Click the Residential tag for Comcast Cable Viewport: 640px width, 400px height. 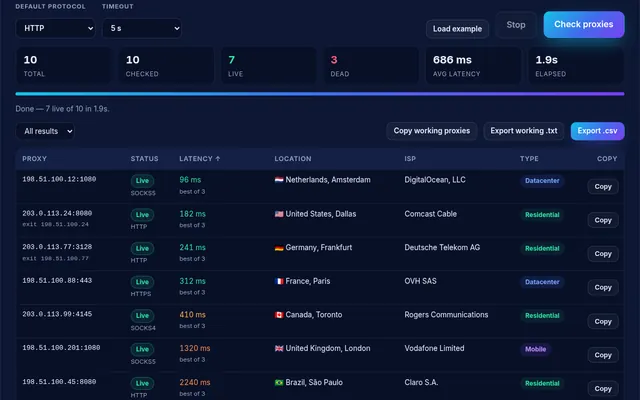[x=542, y=215]
